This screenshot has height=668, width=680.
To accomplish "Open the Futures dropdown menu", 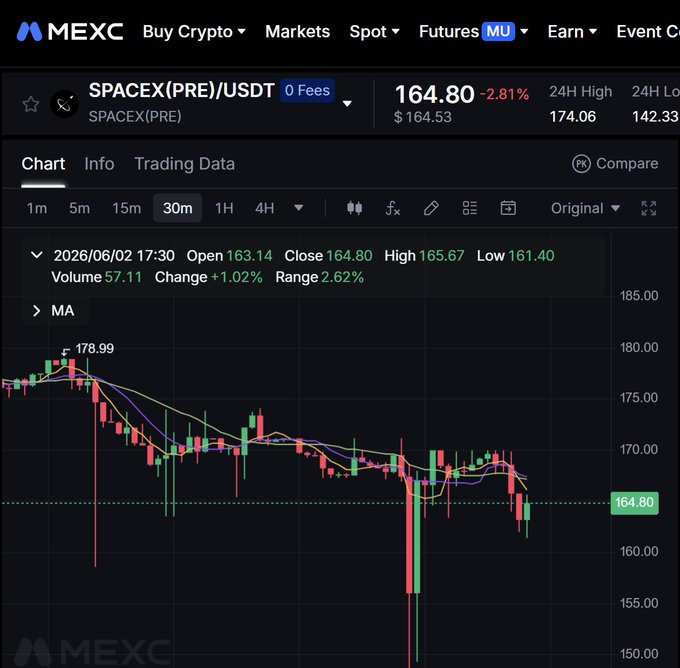I will pos(474,32).
